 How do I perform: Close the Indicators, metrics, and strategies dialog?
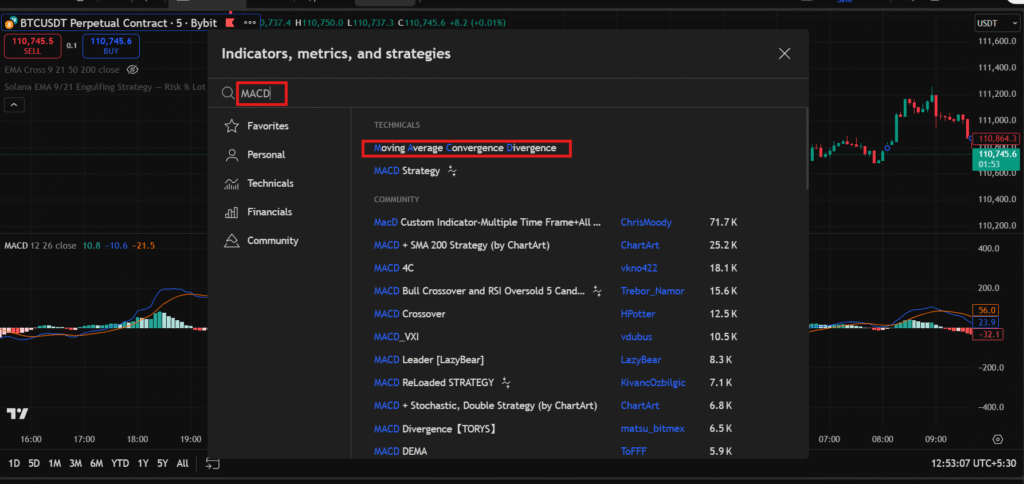click(x=784, y=54)
